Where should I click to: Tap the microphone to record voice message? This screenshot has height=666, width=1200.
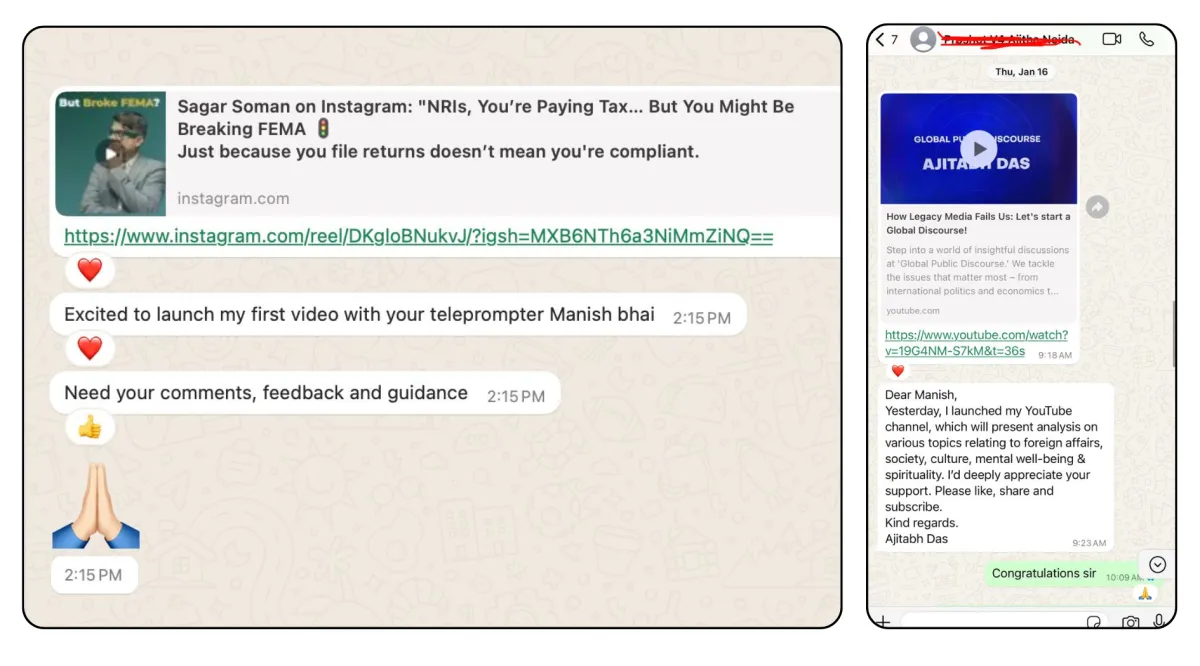click(x=1159, y=621)
